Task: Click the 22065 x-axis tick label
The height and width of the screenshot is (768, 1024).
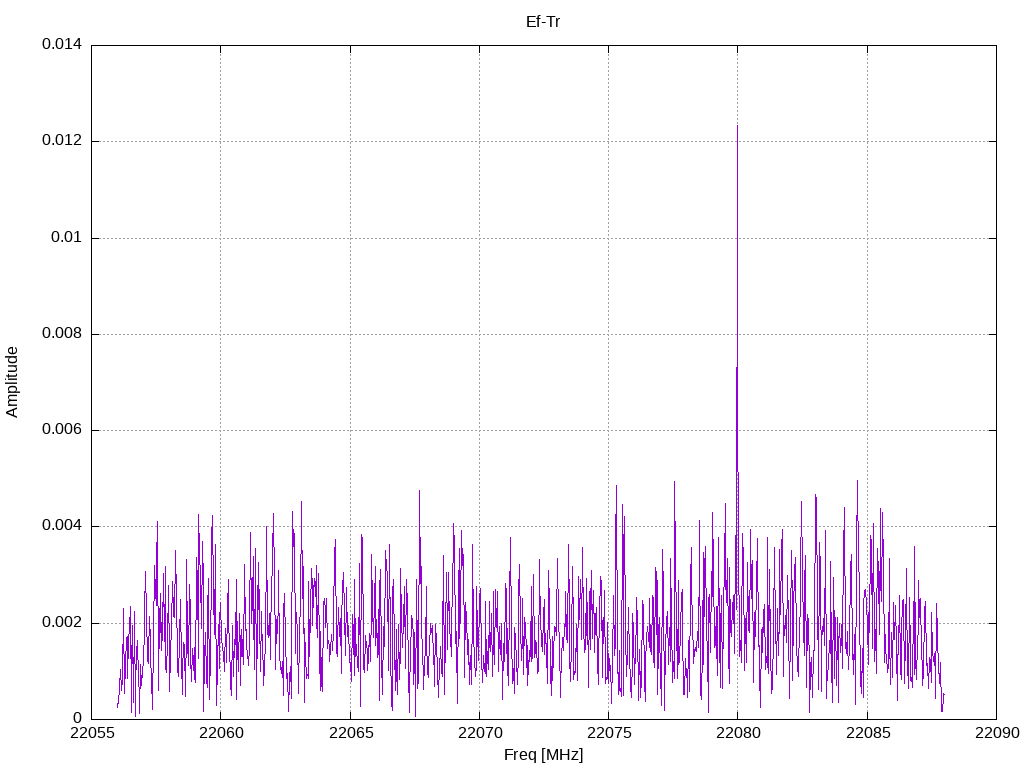Action: point(350,734)
